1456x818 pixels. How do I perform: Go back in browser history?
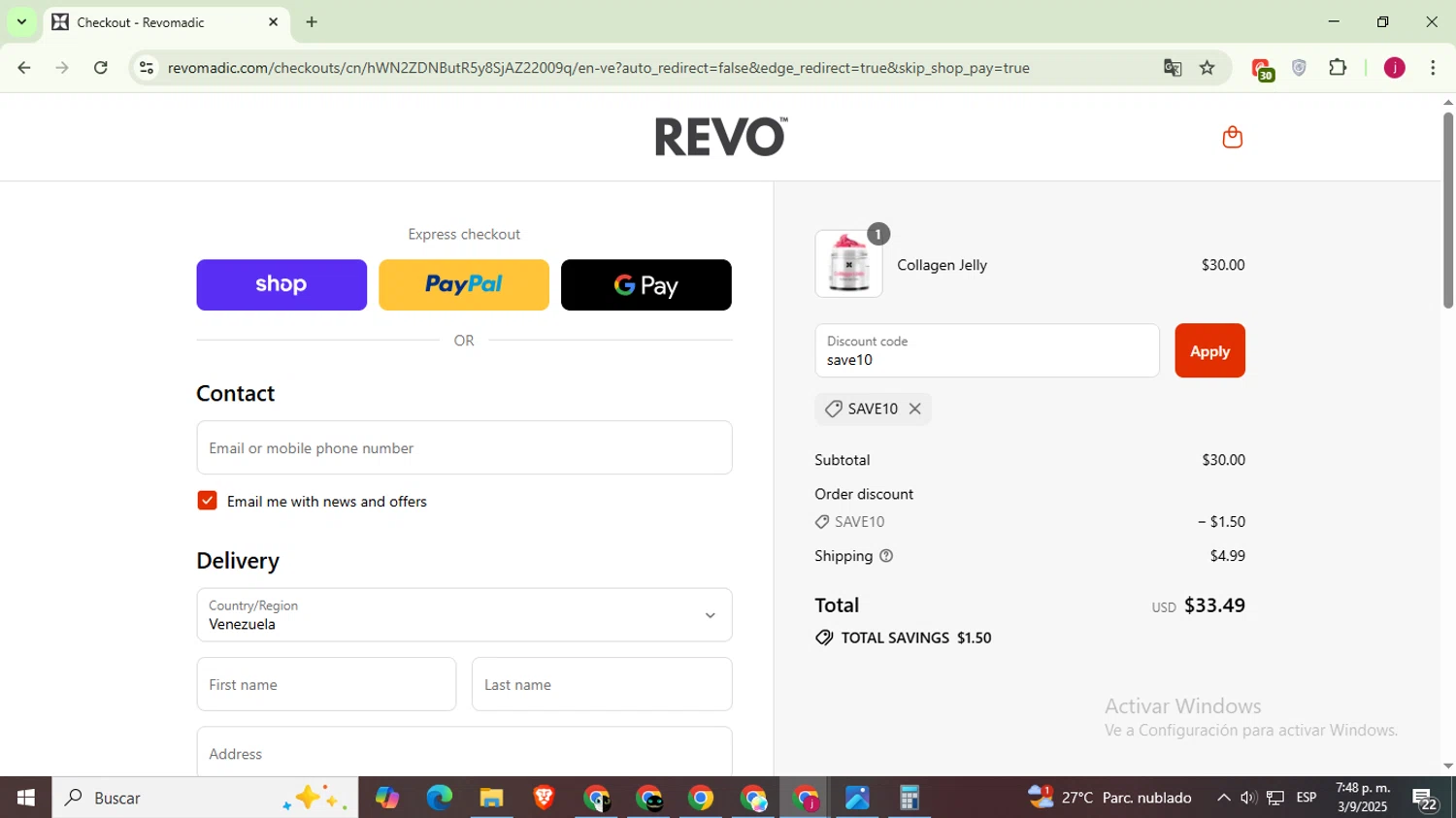click(24, 68)
